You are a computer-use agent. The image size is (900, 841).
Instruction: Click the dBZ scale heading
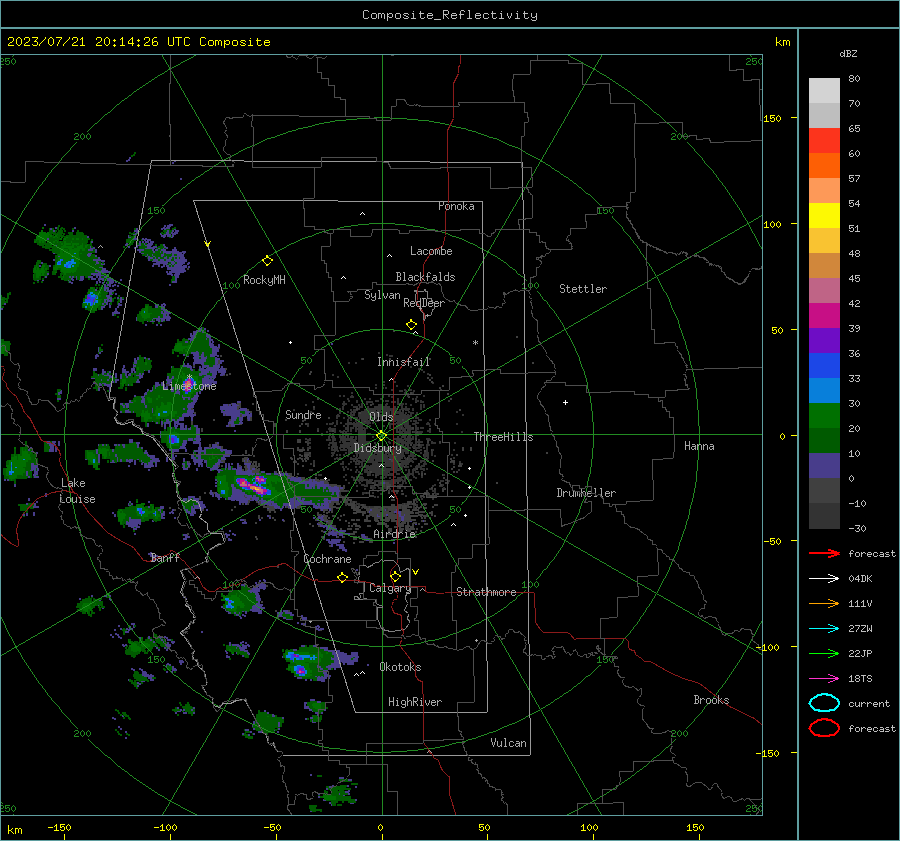848,53
